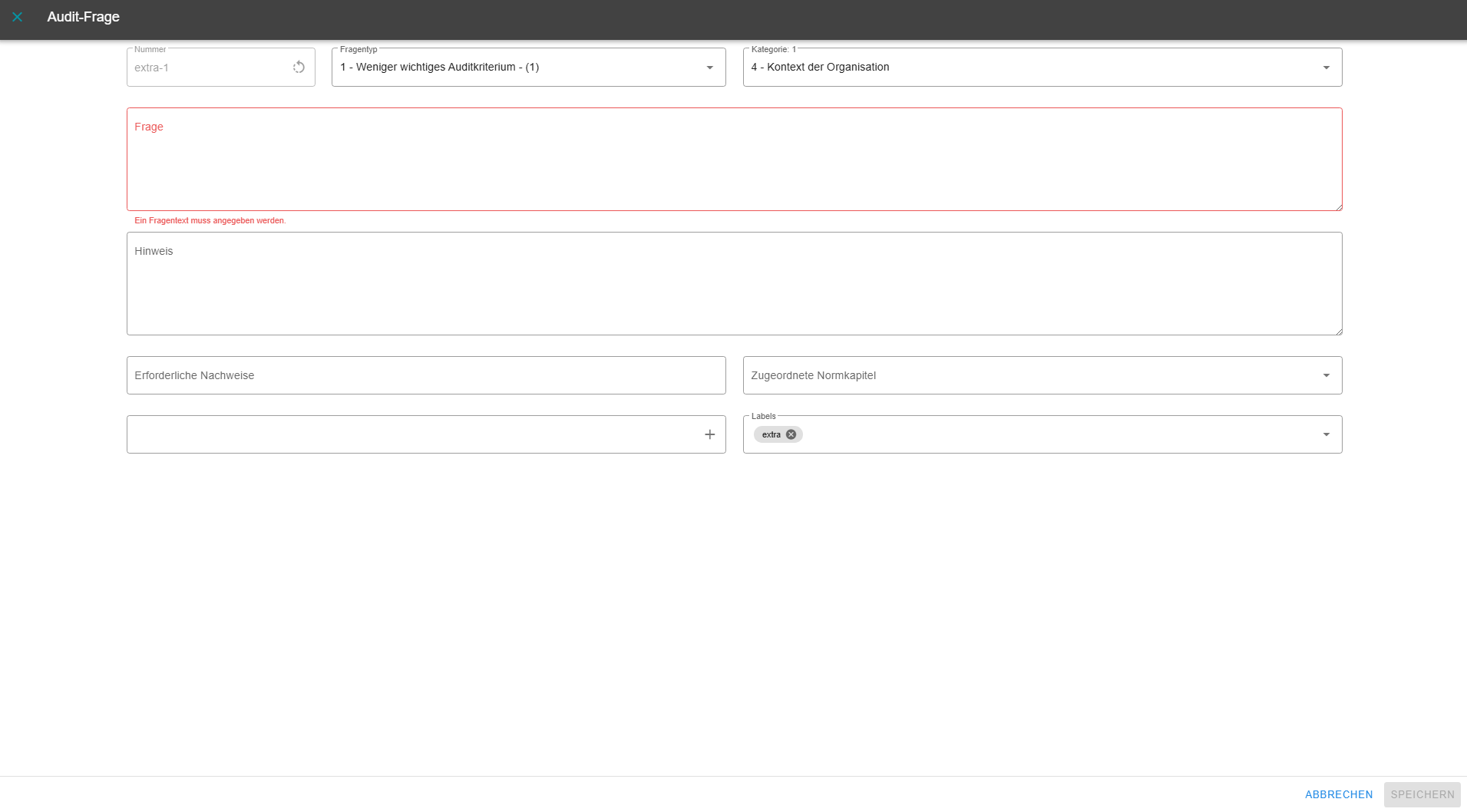Expand the Labels dropdown arrow
This screenshot has width=1467, height=812.
1326,434
